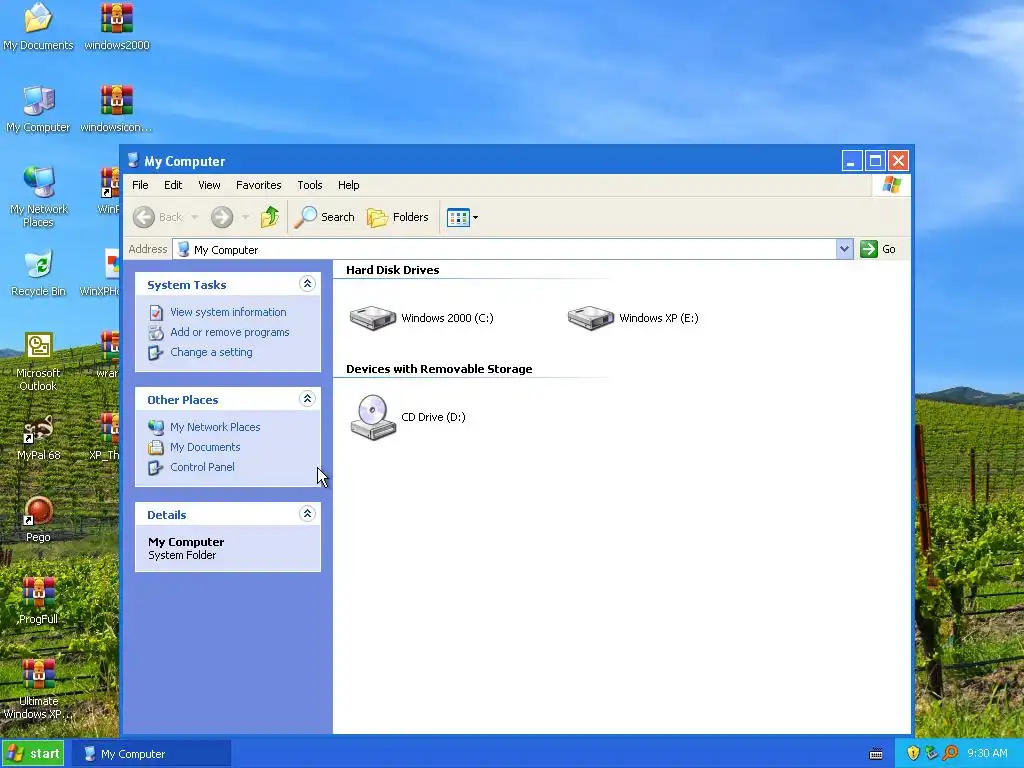Click the Start button
1024x768 pixels.
click(33, 754)
